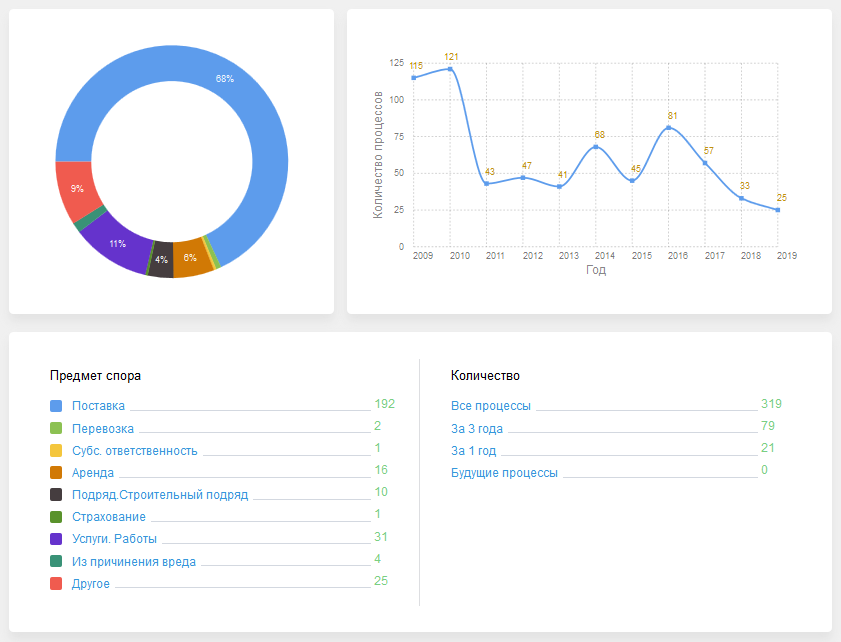Click the light green Перевозка legend swatch
Image resolution: width=841 pixels, height=642 pixels.
pos(56,428)
